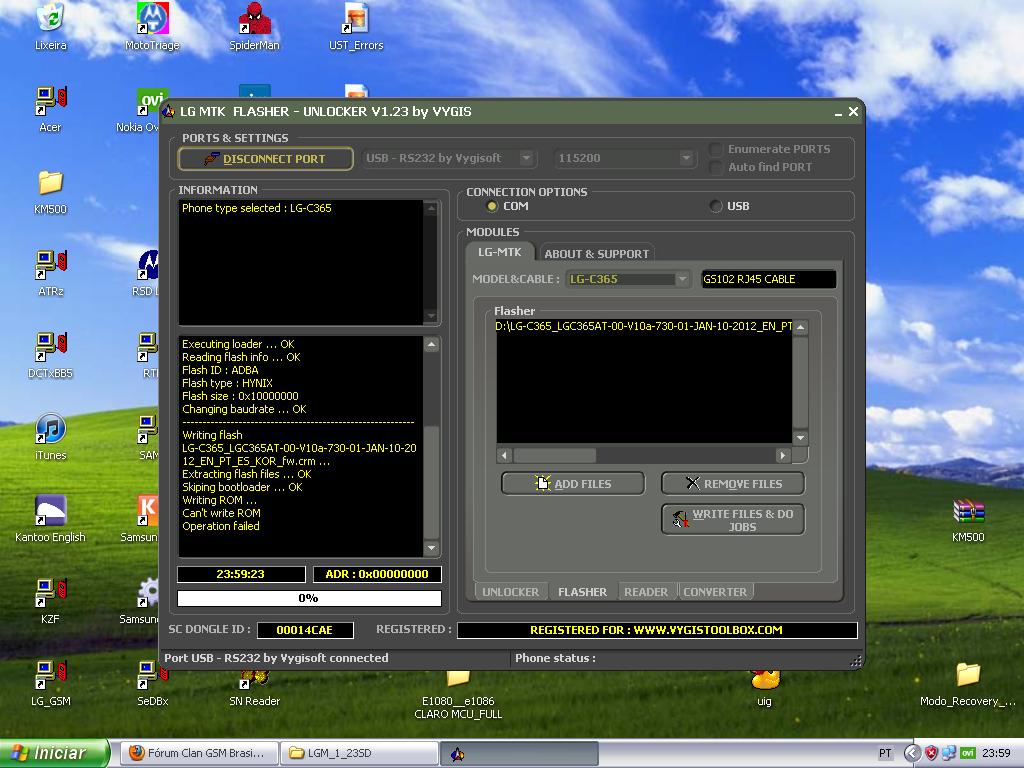Click SC dongle ID 00014CAE field

pyautogui.click(x=305, y=630)
